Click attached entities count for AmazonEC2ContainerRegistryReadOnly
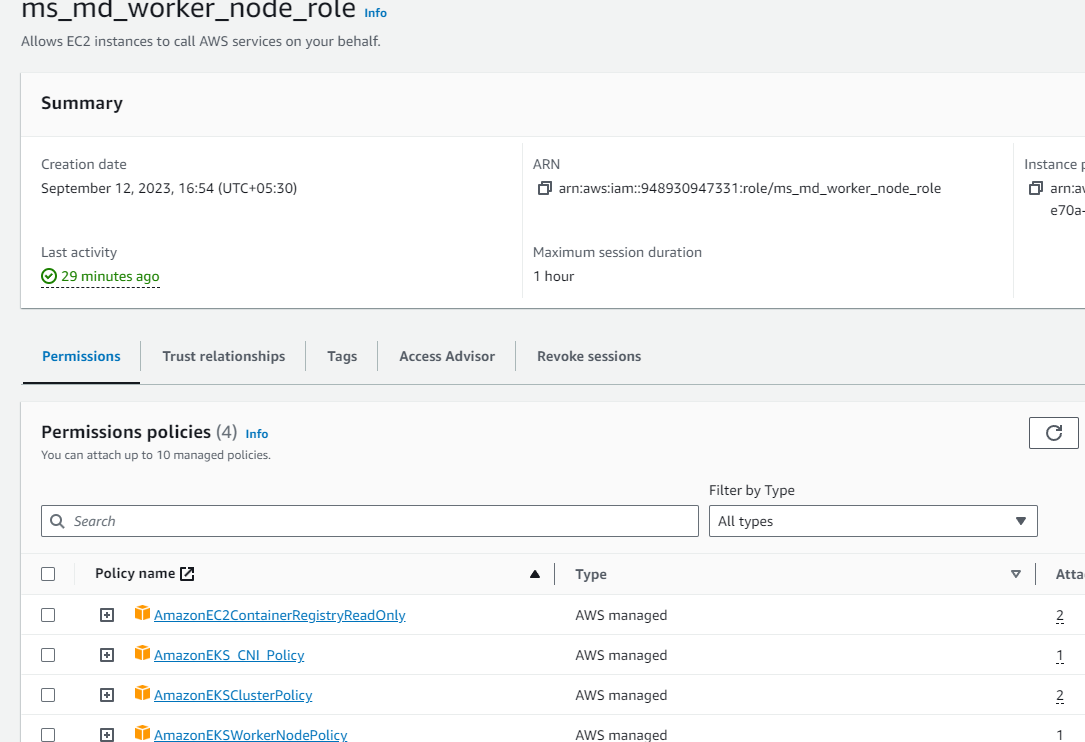This screenshot has width=1085, height=742. (1059, 615)
